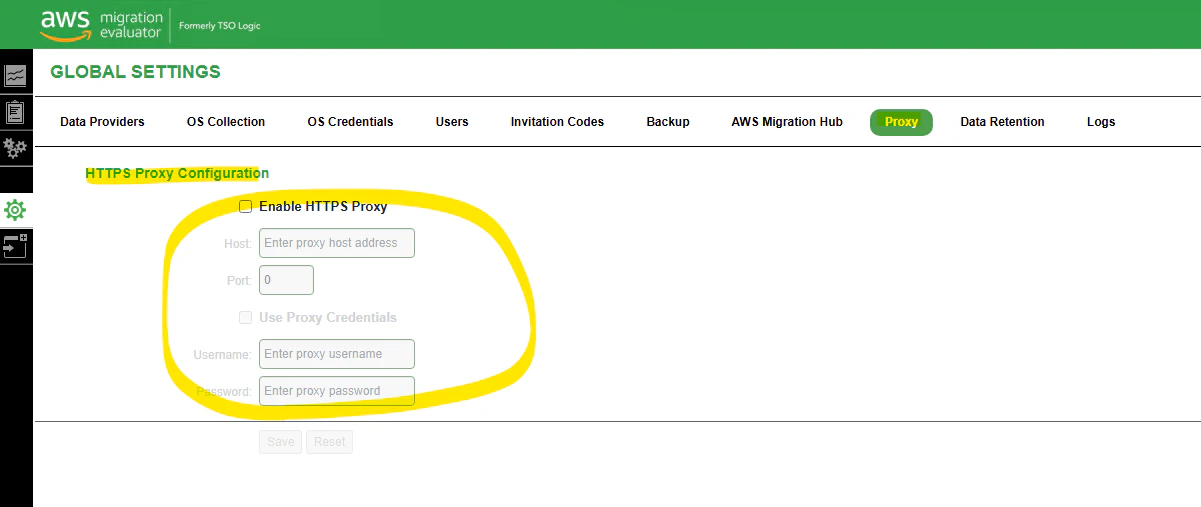Open the OS Credentials tab
1201x507 pixels.
pos(350,122)
